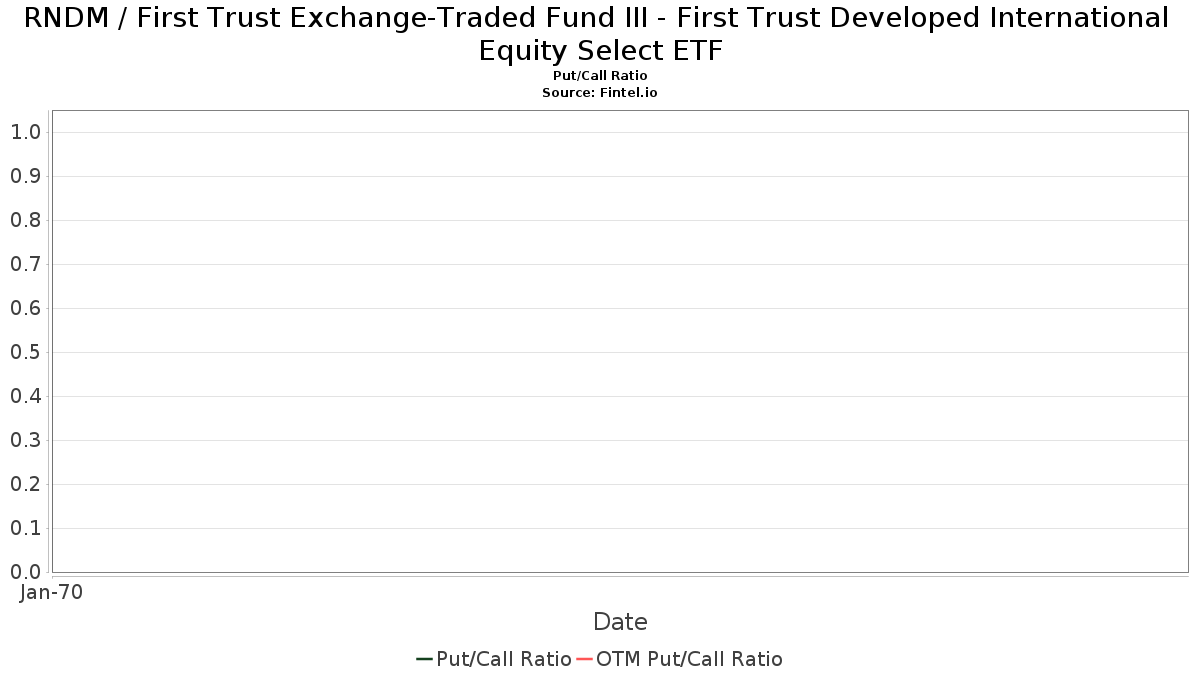Click the Put/Call Ratio subtitle text
1200x675 pixels.
click(x=600, y=76)
